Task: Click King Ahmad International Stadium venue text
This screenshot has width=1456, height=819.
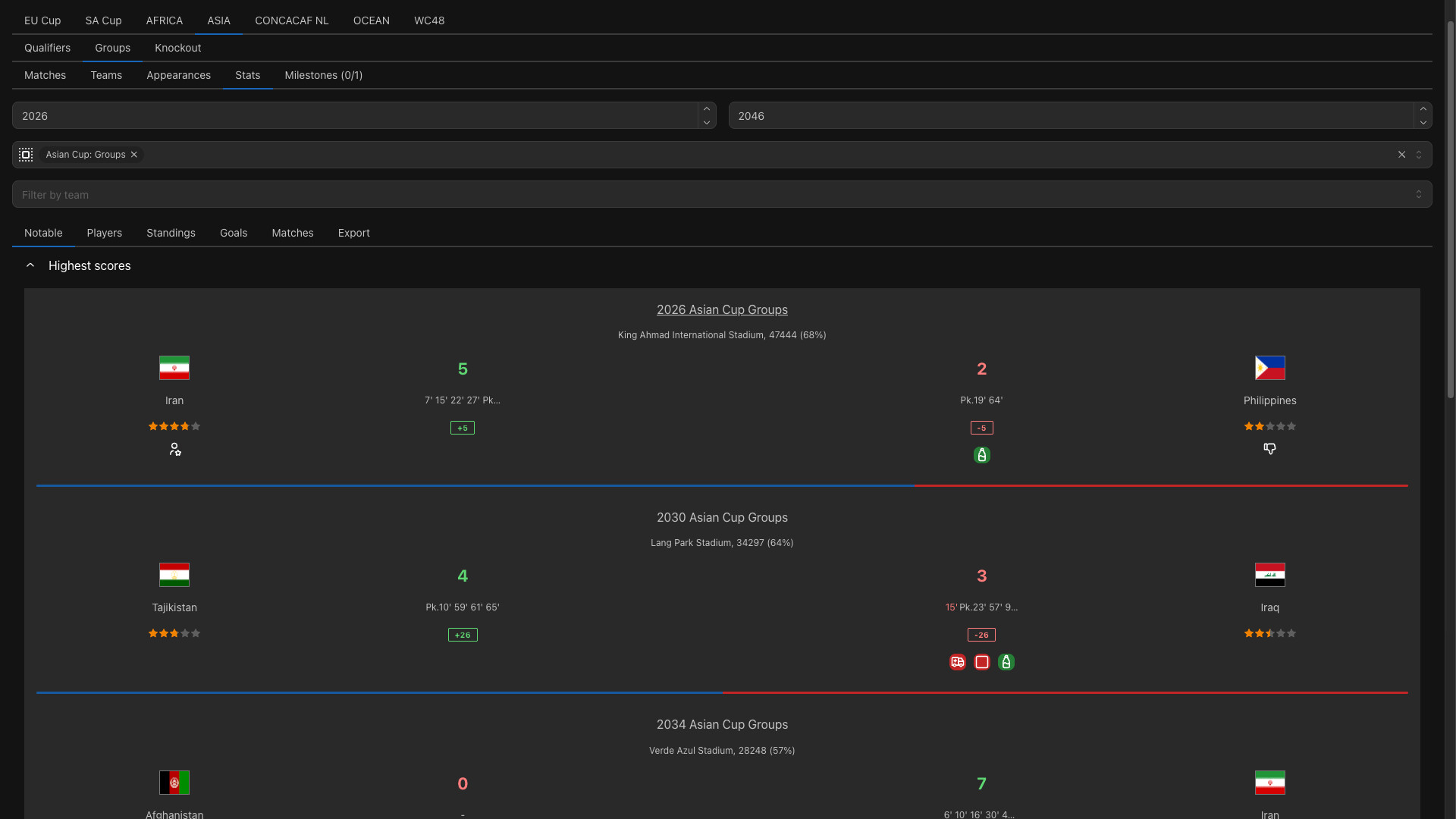Action: click(x=722, y=334)
